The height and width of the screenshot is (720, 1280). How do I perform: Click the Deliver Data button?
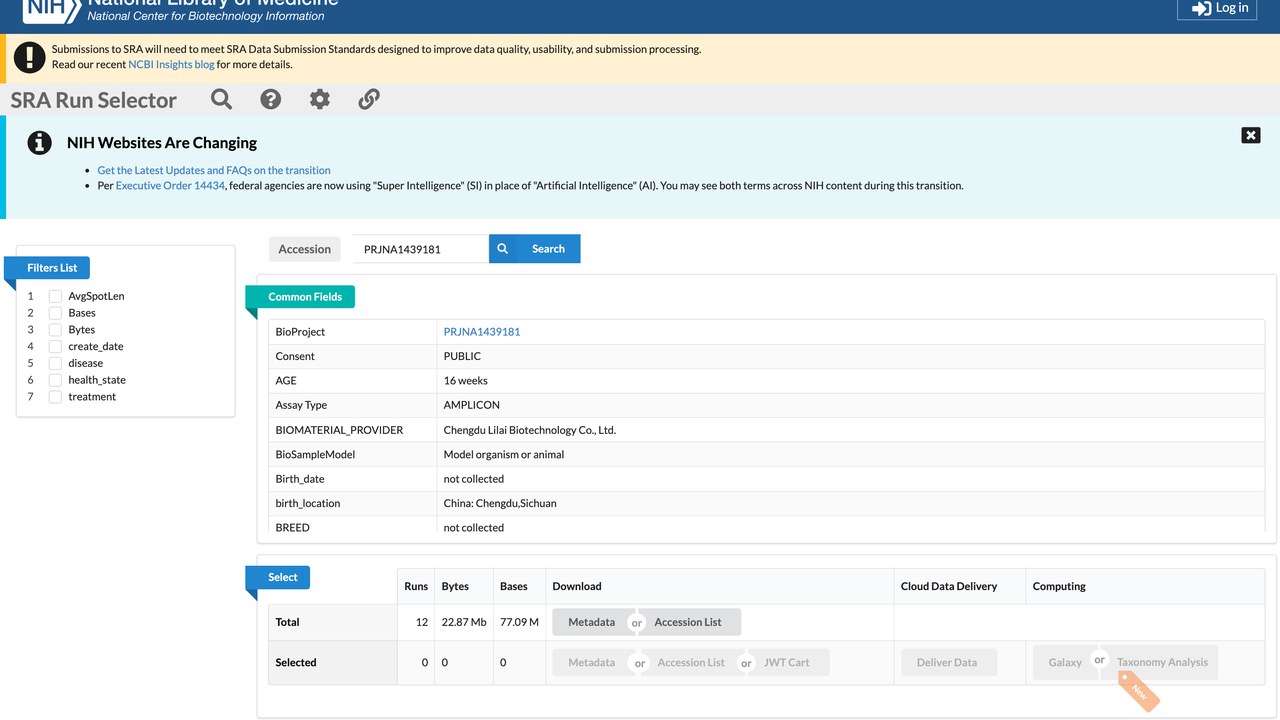coord(947,662)
